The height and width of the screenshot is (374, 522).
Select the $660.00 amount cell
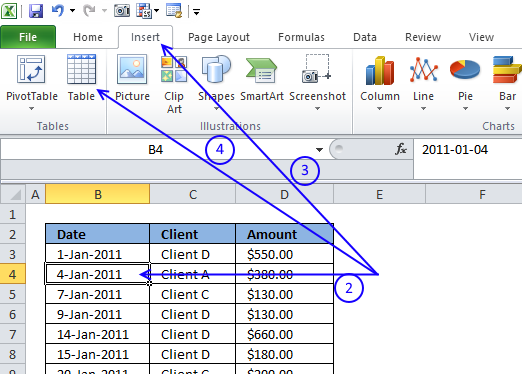click(284, 334)
